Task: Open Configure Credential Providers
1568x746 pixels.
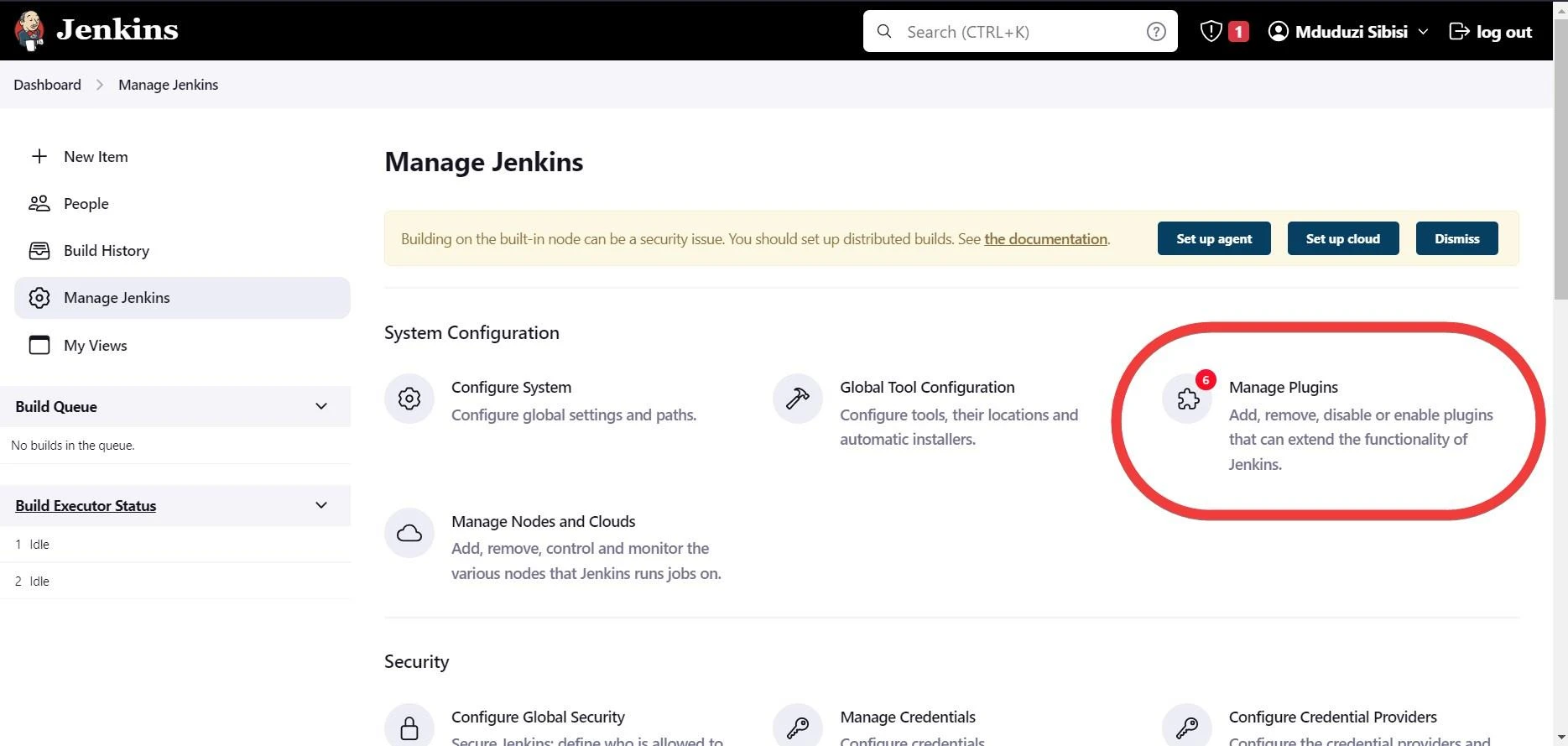Action: pyautogui.click(x=1333, y=717)
